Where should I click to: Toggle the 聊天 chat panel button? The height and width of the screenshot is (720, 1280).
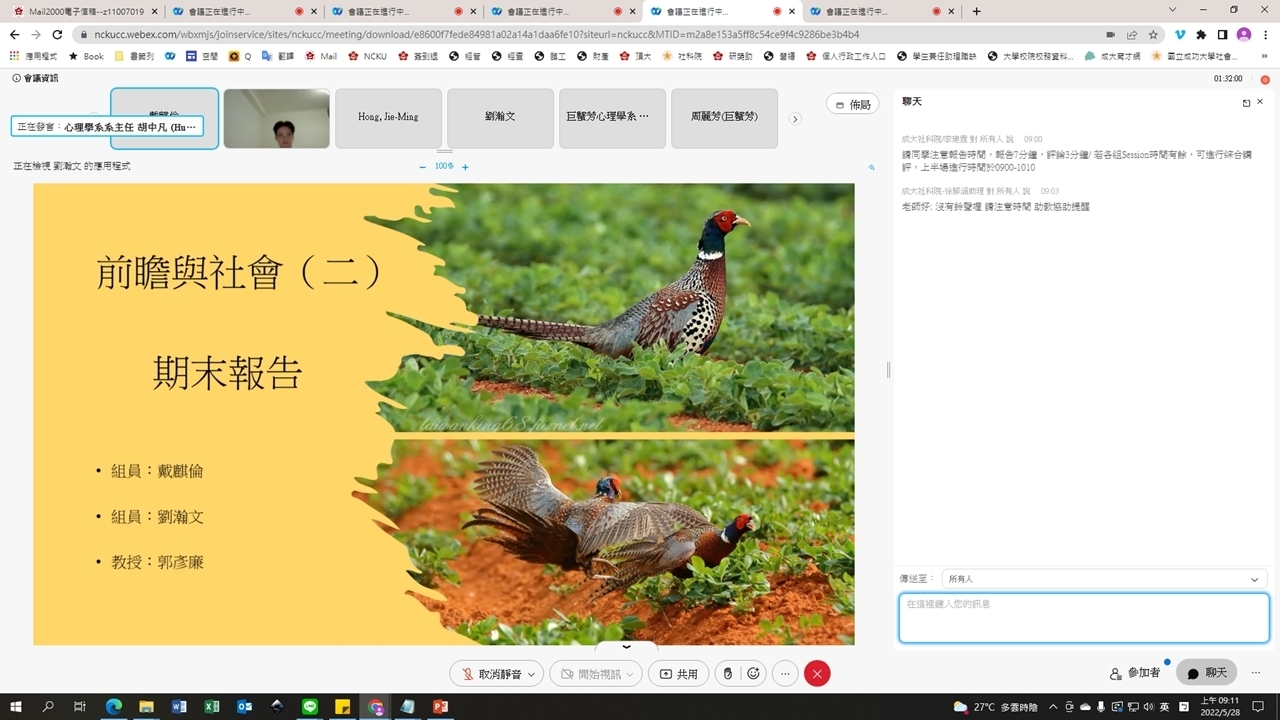tap(1206, 673)
